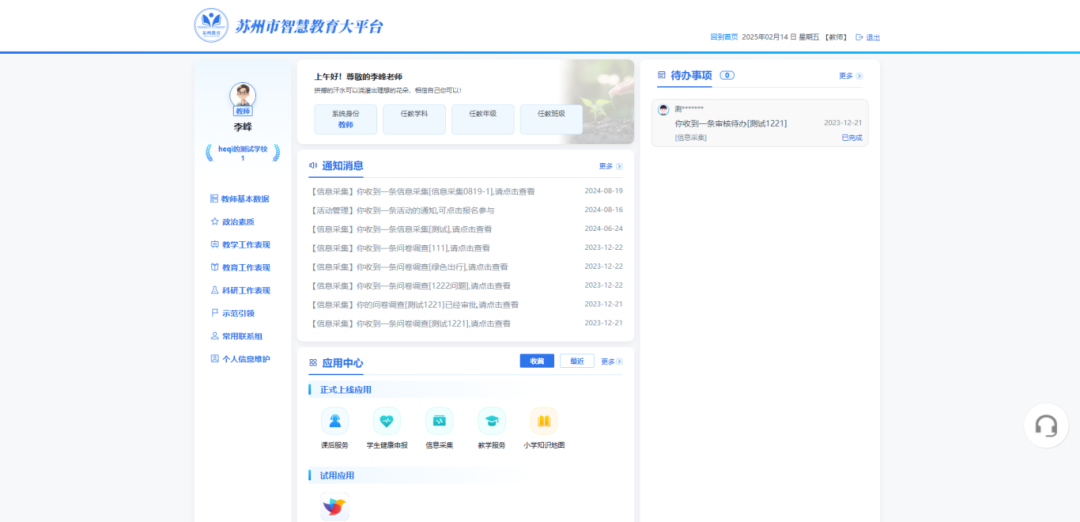The height and width of the screenshot is (522, 1080).
Task: Launch the 学生健康申报 heart icon
Action: [387, 421]
